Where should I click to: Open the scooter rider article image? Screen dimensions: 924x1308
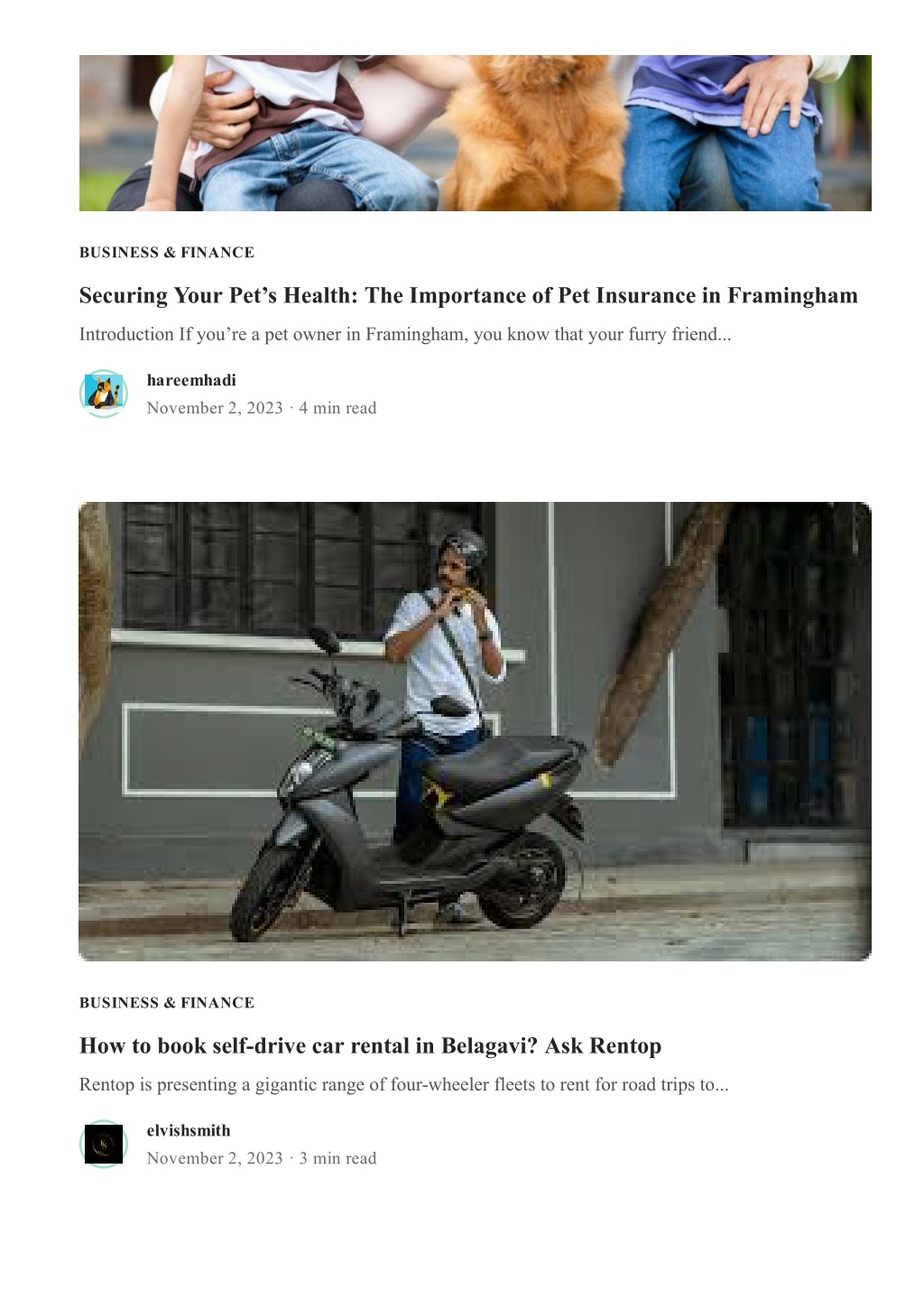click(476, 731)
